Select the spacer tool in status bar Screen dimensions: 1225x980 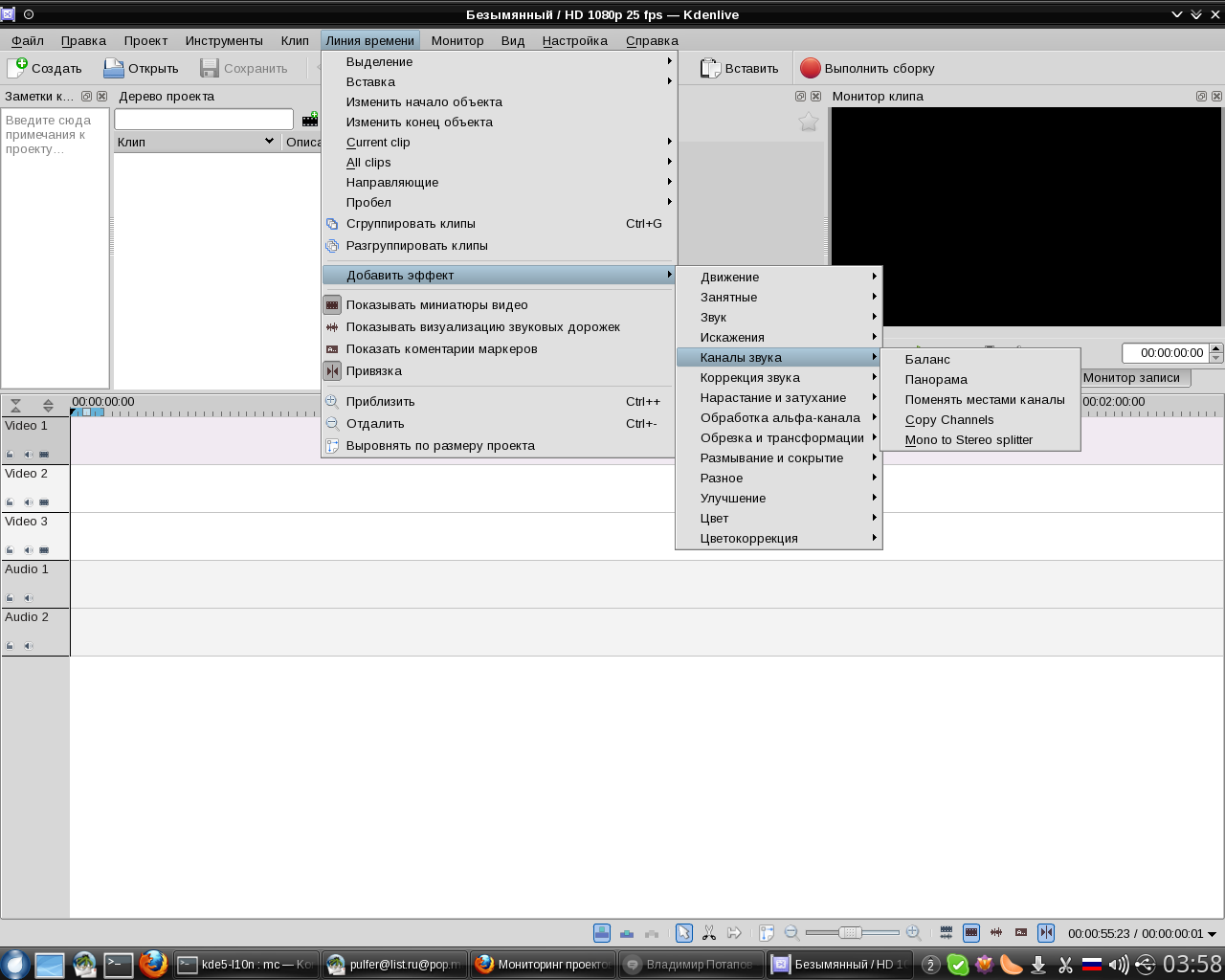[734, 933]
